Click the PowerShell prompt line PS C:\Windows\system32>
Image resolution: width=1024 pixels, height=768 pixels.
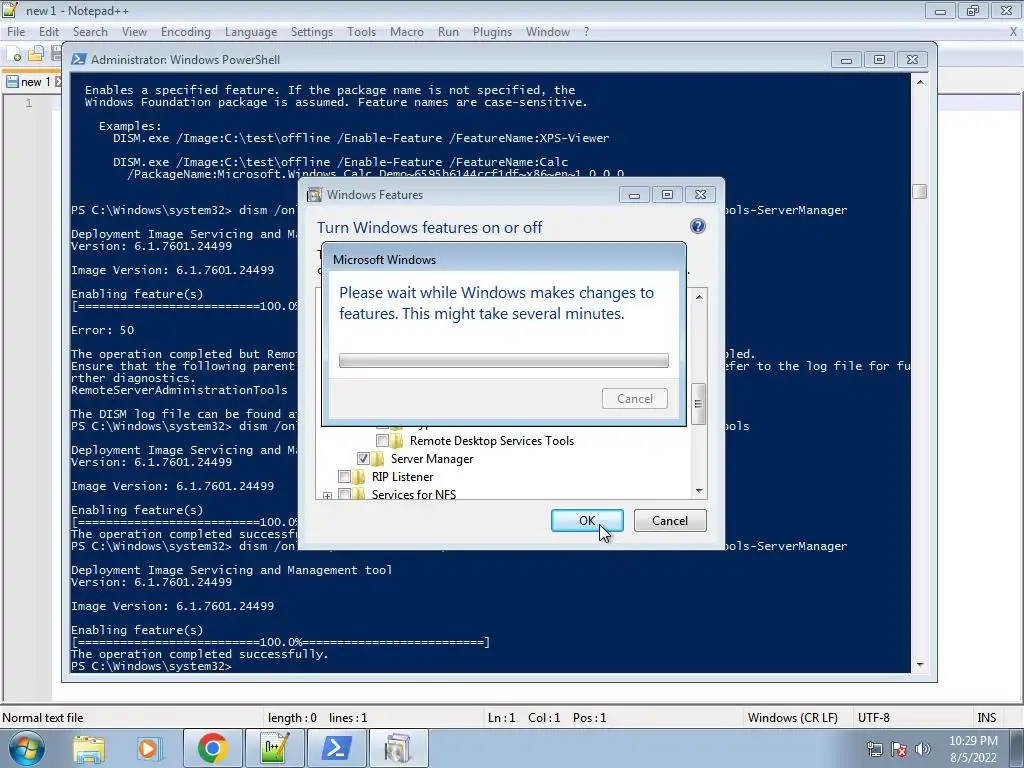point(152,666)
